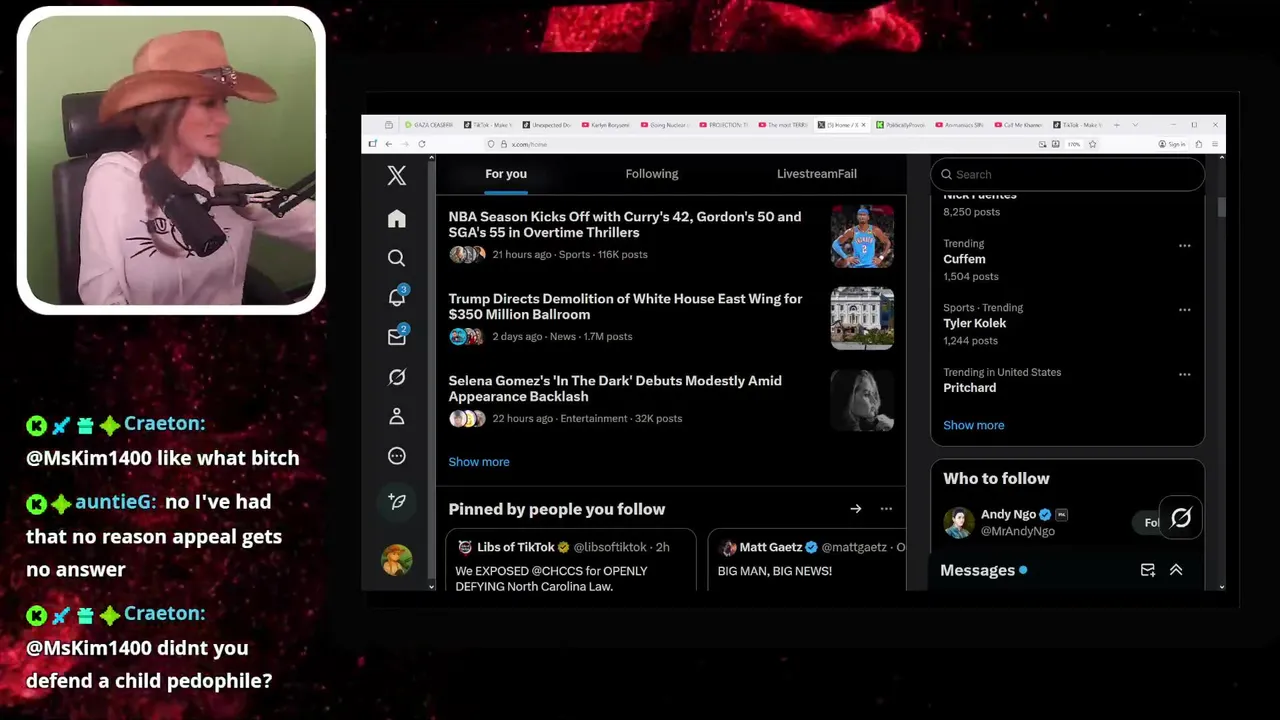Screen dimensions: 1280x720
Task: Switch to Karlyn Borysenko browser tab
Action: point(605,125)
